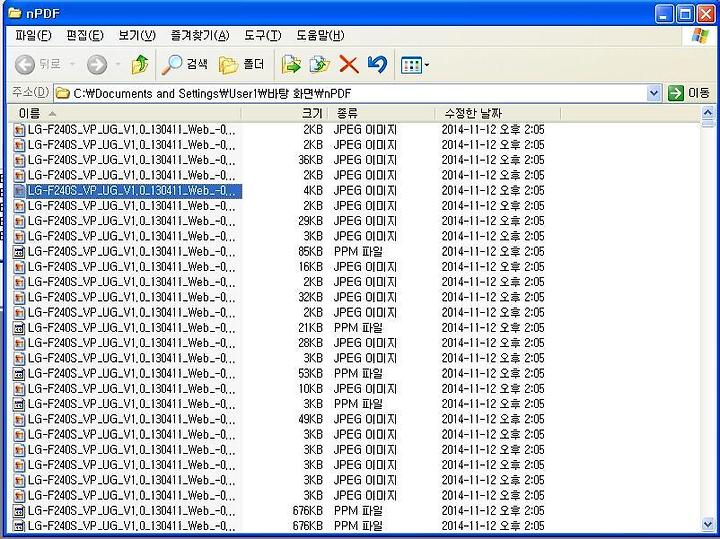Screen dimensions: 720x539
Task: Select the file name in the 36KB row
Action: coord(131,160)
